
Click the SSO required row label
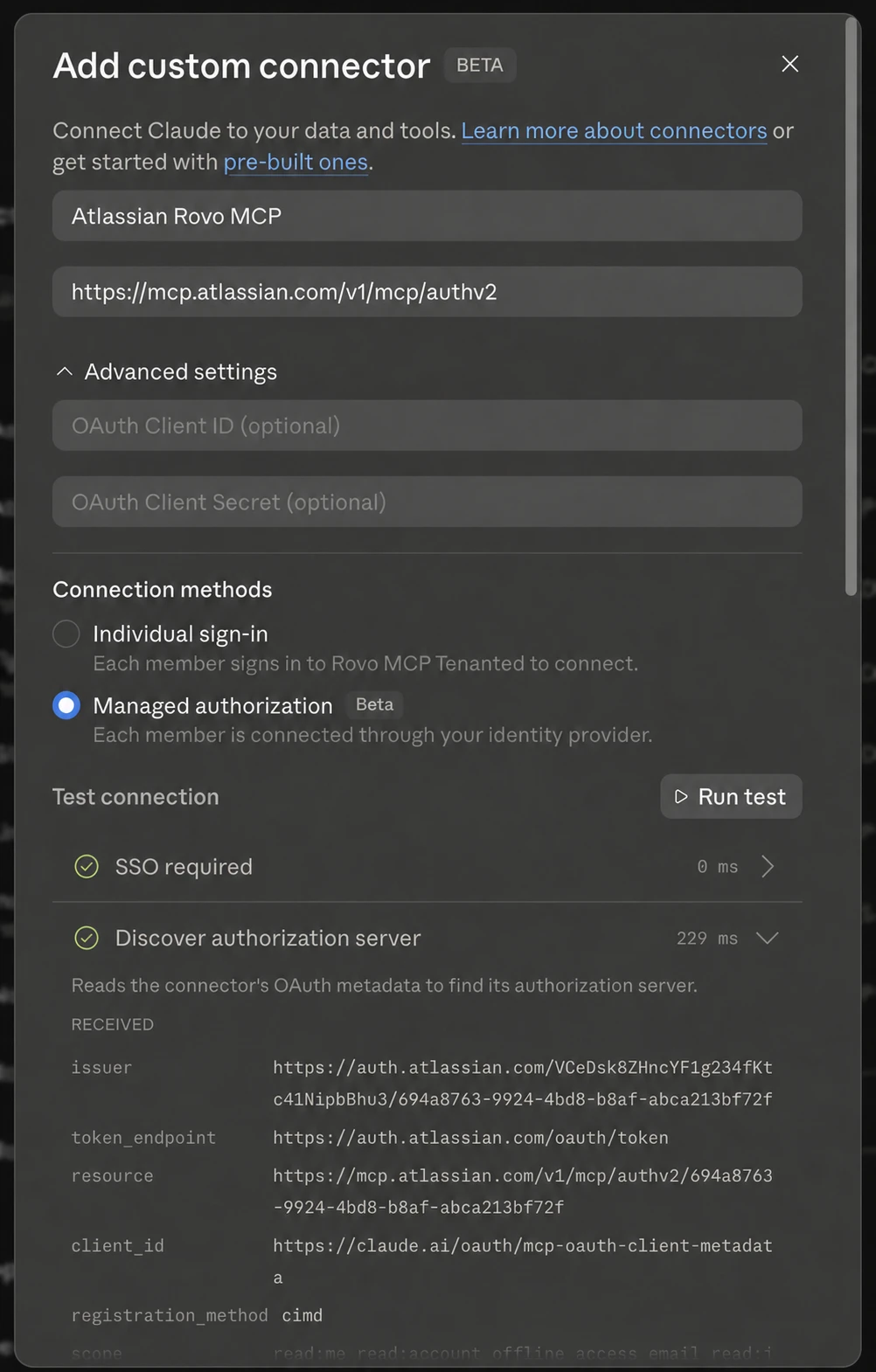(184, 867)
